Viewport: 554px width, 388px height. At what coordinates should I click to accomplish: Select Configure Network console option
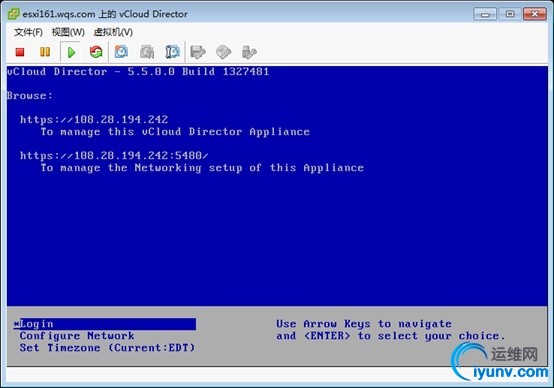pyautogui.click(x=77, y=336)
